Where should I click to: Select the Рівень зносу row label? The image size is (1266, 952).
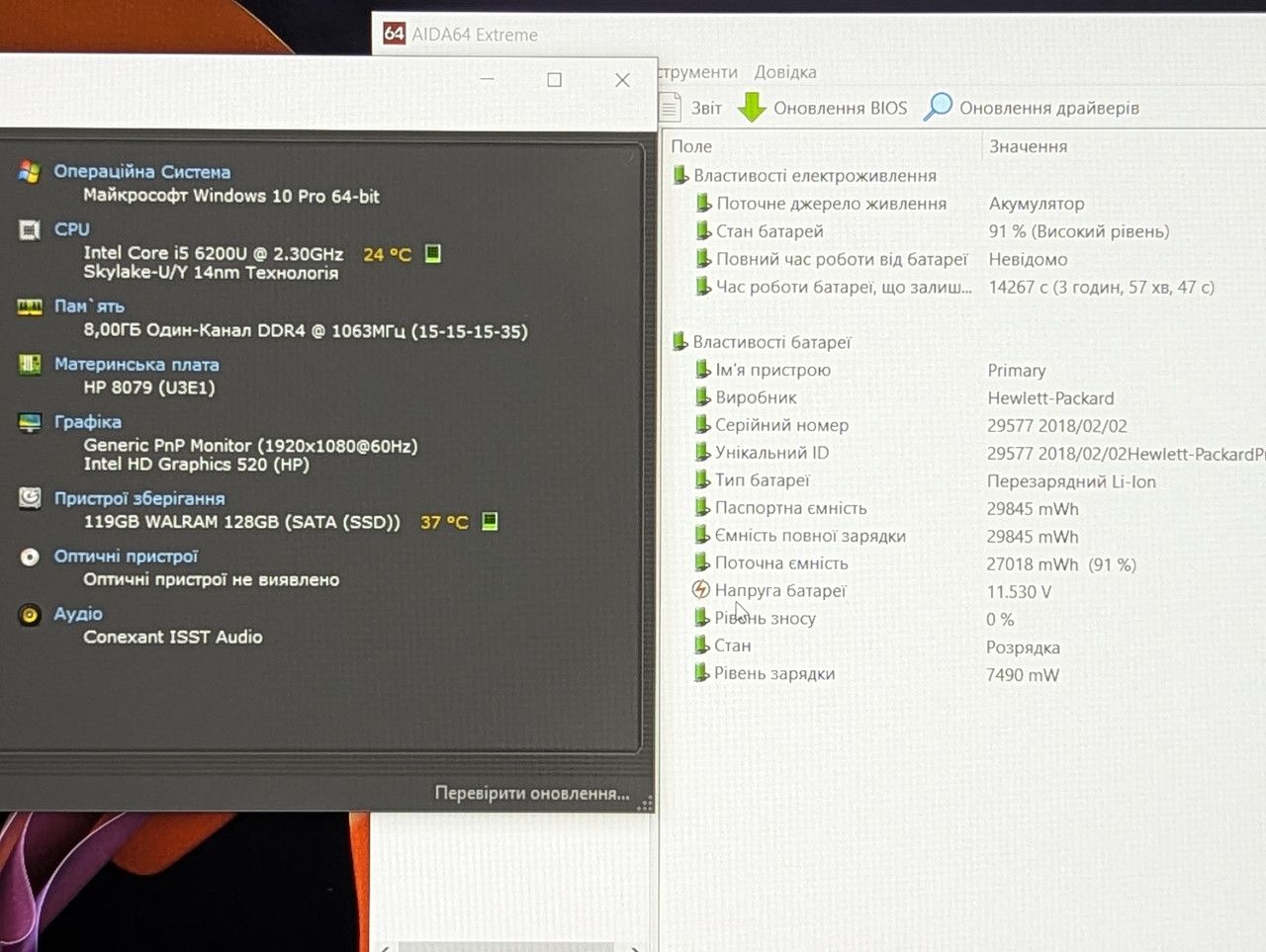[765, 619]
